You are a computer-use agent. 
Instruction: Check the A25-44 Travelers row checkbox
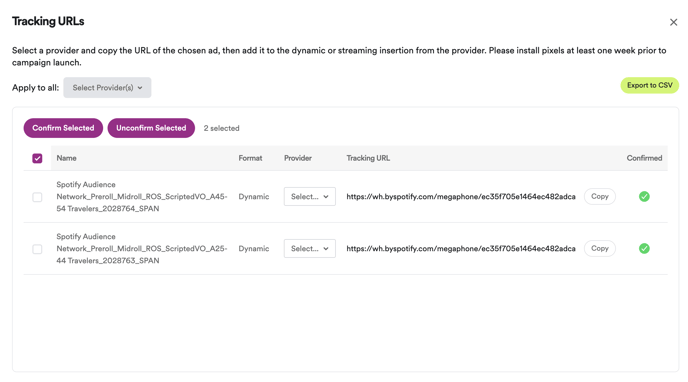coord(37,249)
